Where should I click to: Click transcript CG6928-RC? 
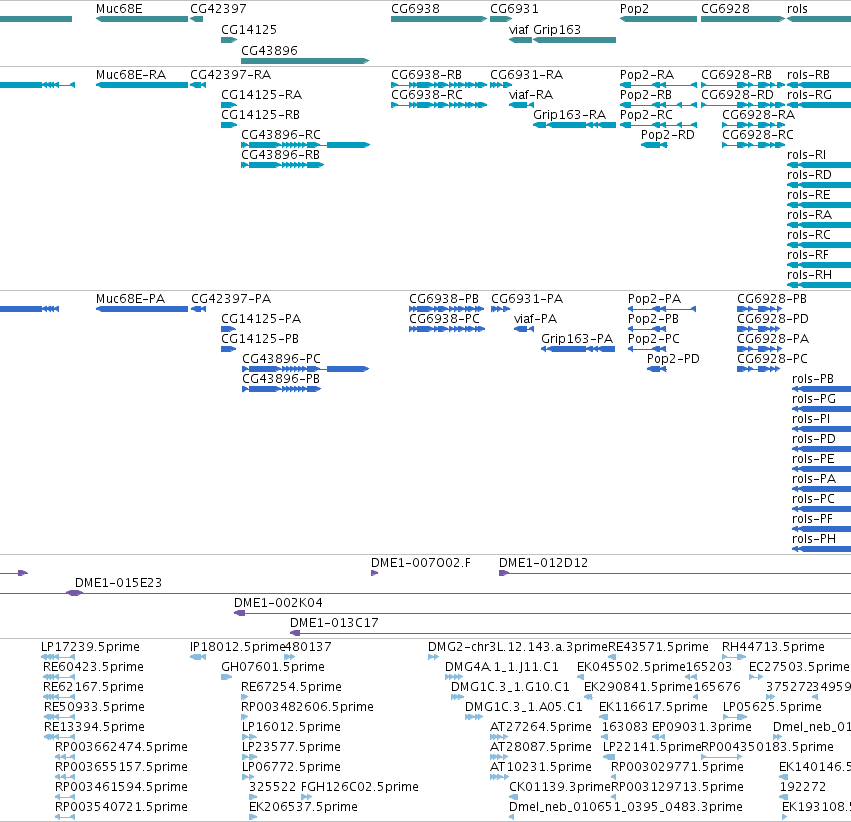coord(758,135)
